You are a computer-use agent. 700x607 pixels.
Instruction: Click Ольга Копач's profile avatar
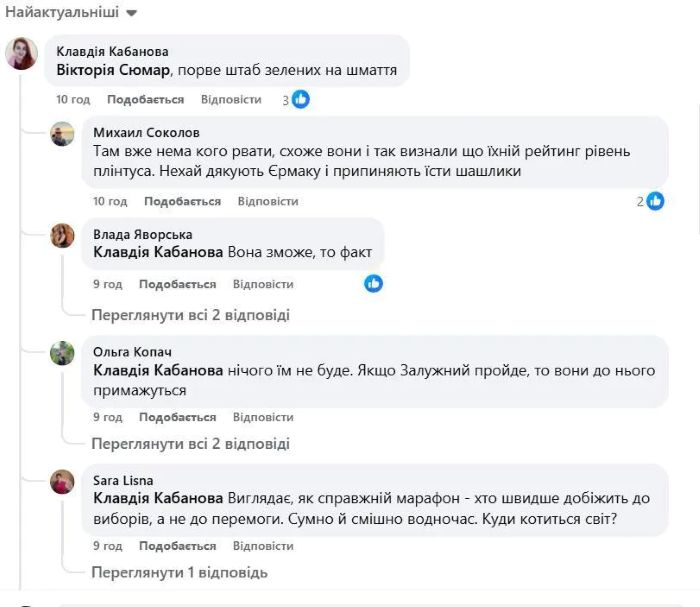pos(62,353)
